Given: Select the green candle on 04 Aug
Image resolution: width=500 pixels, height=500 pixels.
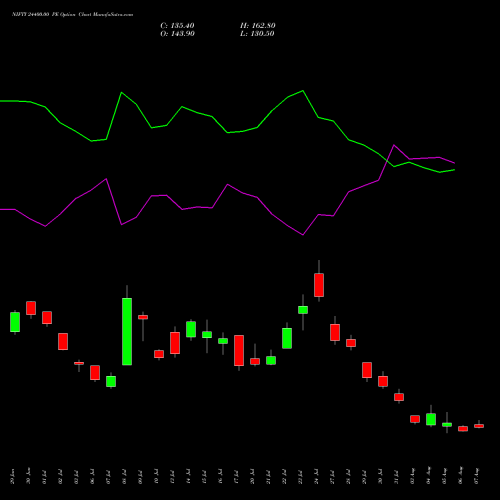Looking at the screenshot, I should pos(431,419).
